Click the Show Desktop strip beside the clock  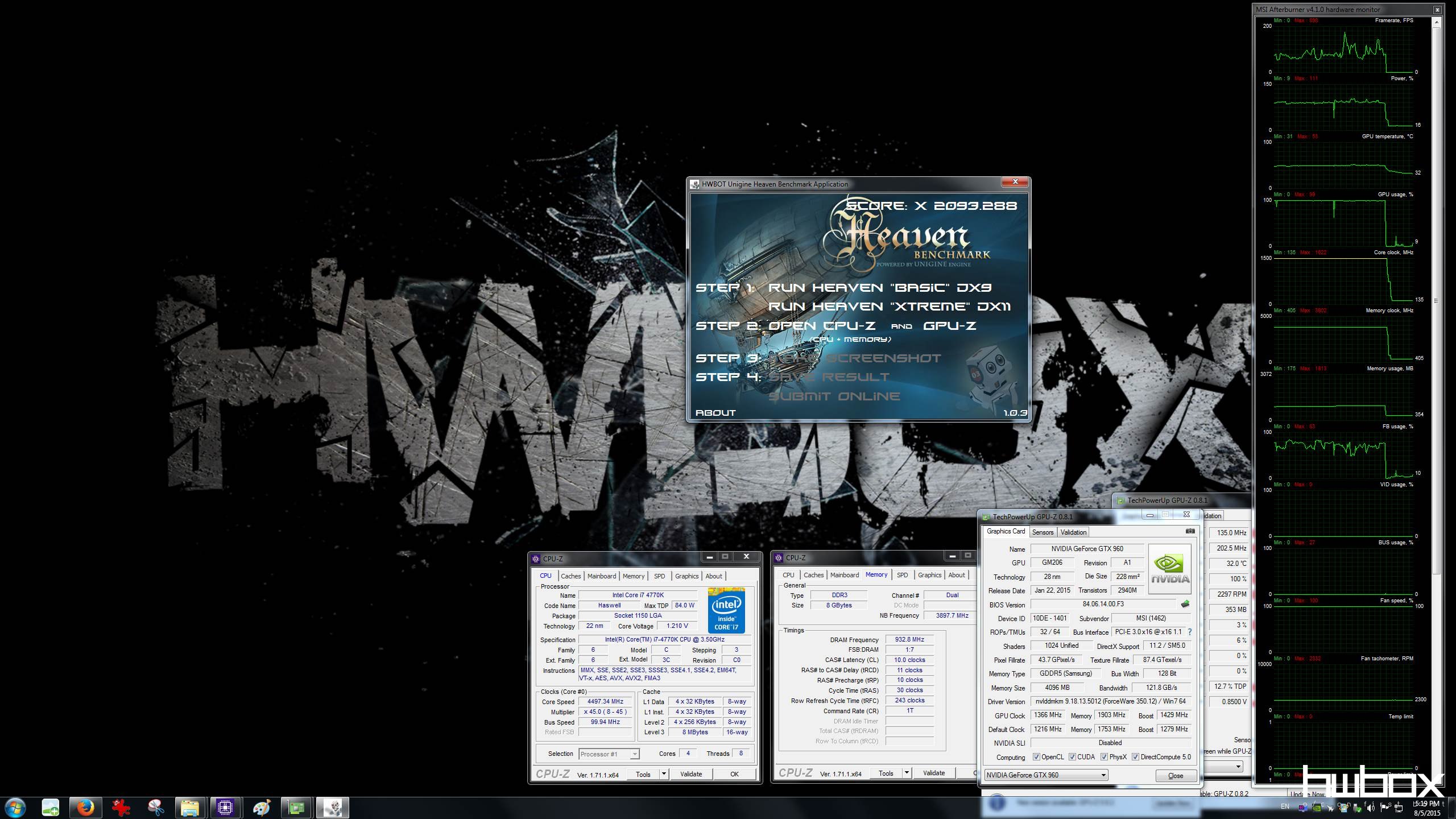pos(1452,808)
